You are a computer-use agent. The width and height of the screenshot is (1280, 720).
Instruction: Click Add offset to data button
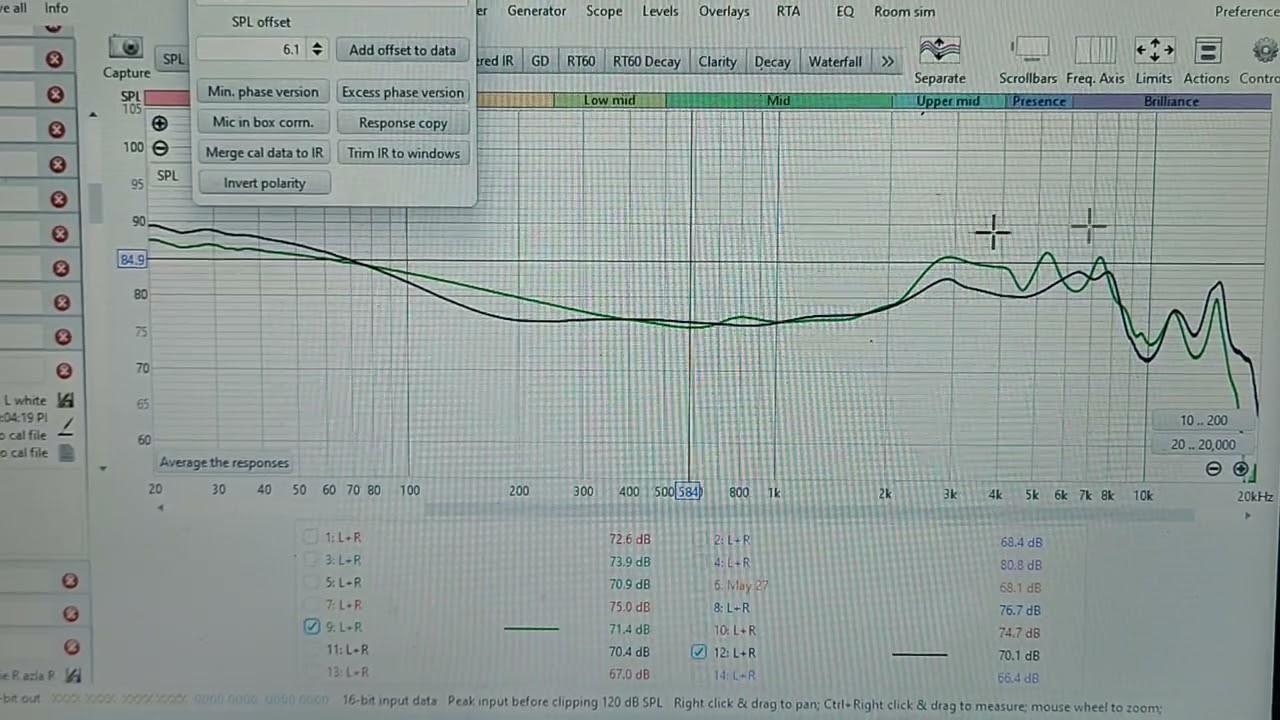(x=402, y=50)
